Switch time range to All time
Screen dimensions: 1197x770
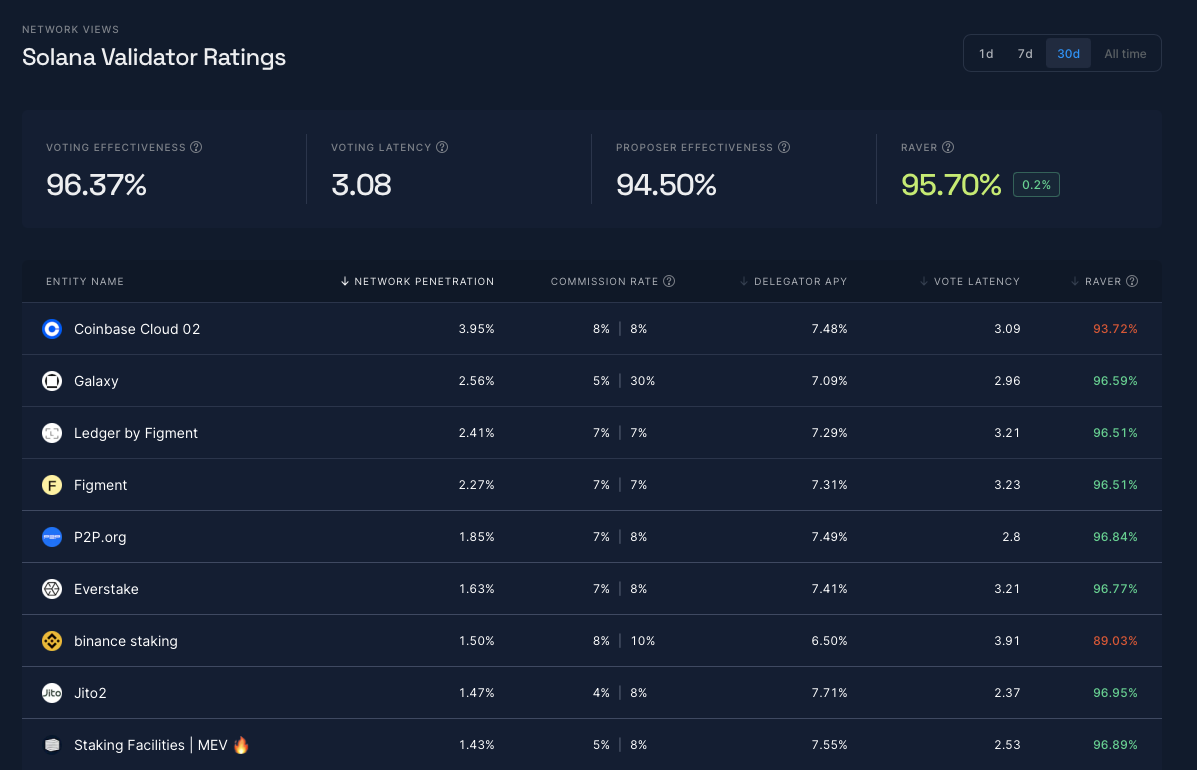(1125, 53)
